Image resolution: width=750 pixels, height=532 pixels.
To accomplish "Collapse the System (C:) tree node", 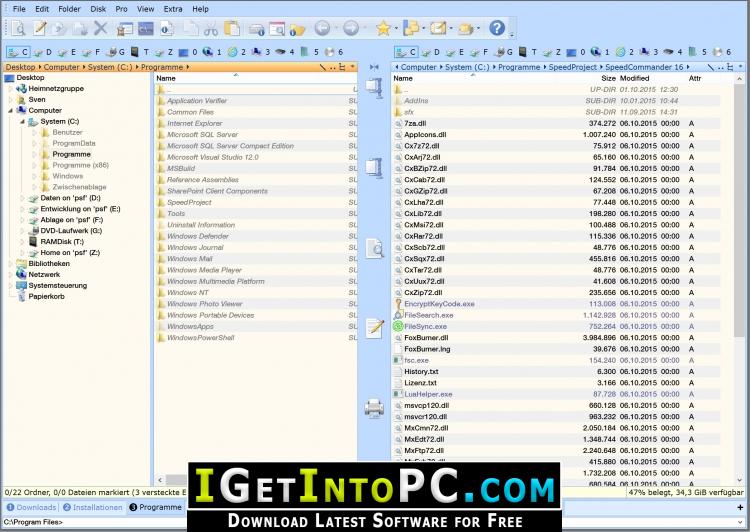I will point(22,122).
